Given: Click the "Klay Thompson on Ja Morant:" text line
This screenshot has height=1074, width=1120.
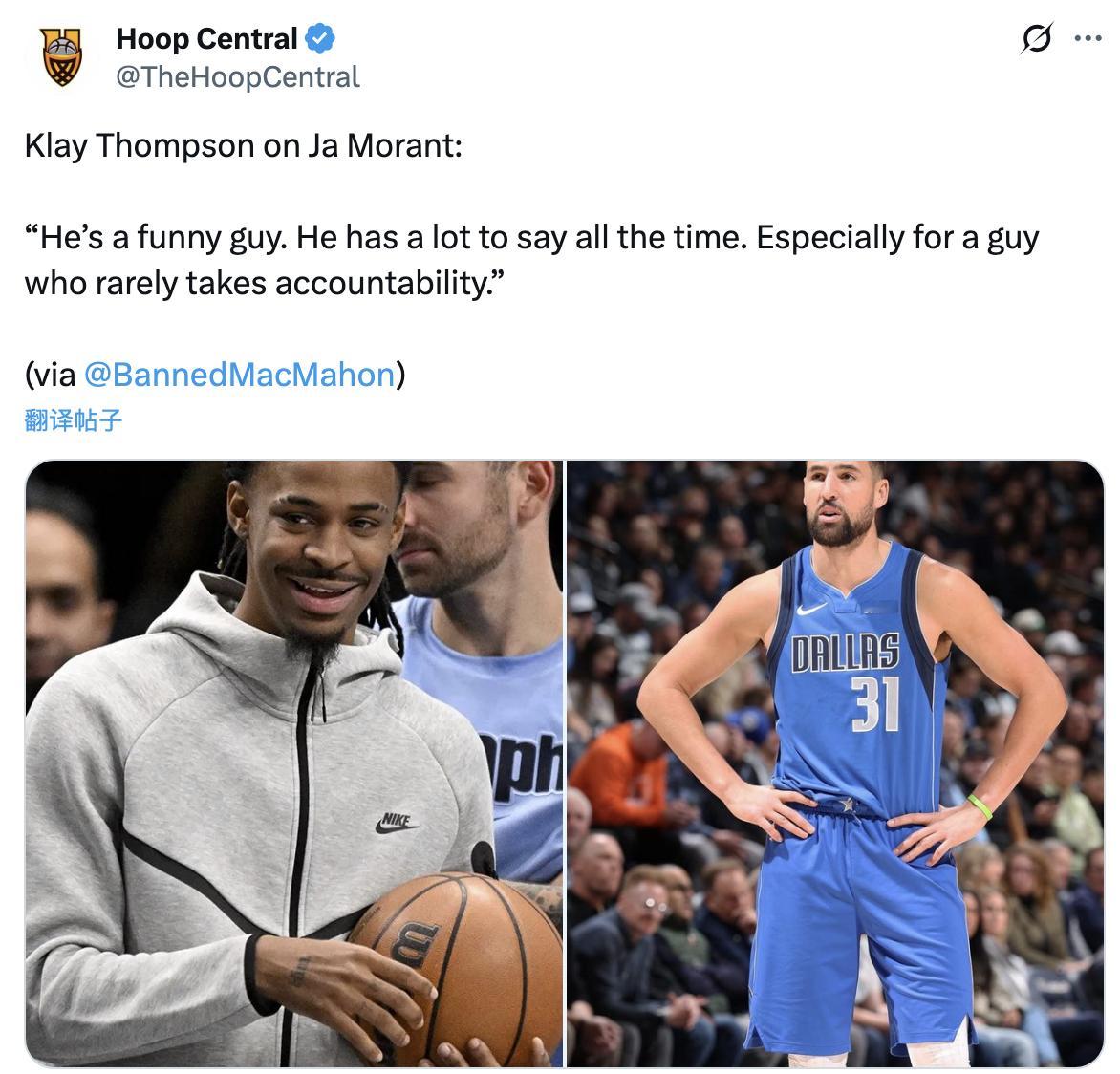Looking at the screenshot, I should (244, 145).
